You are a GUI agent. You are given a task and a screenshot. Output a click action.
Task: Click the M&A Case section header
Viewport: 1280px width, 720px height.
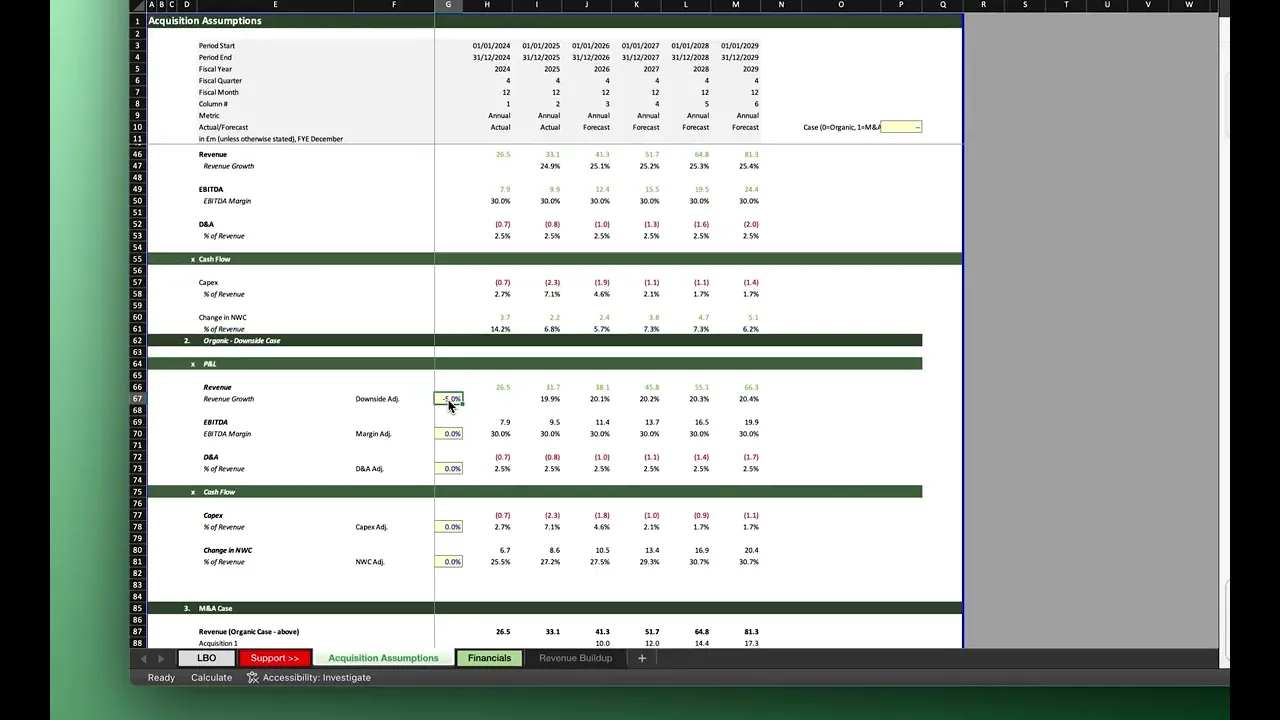click(x=215, y=608)
